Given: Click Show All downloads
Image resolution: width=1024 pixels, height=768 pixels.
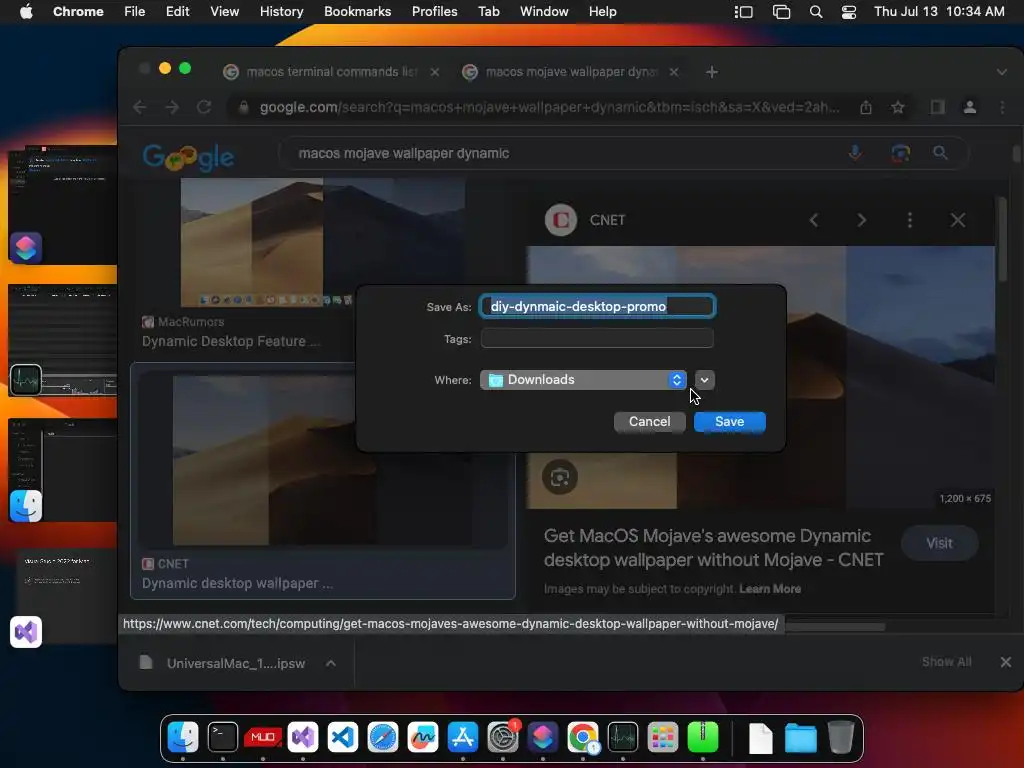Looking at the screenshot, I should click(946, 662).
